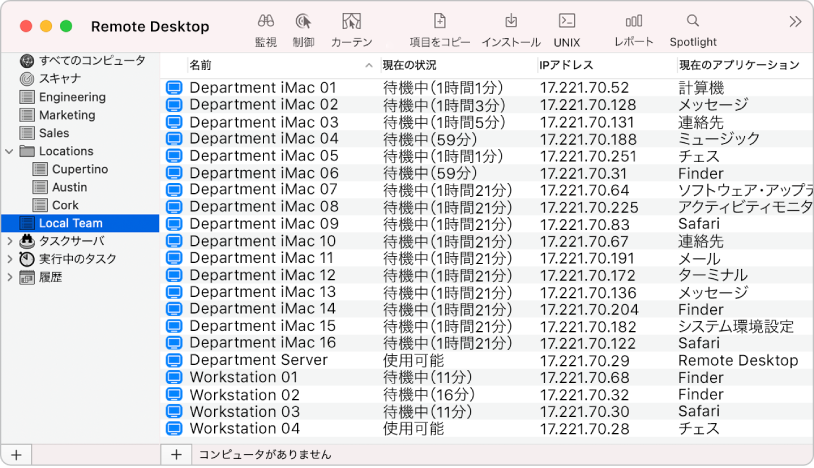
Task: Select the Department iMac 08 row name
Action: [264, 207]
